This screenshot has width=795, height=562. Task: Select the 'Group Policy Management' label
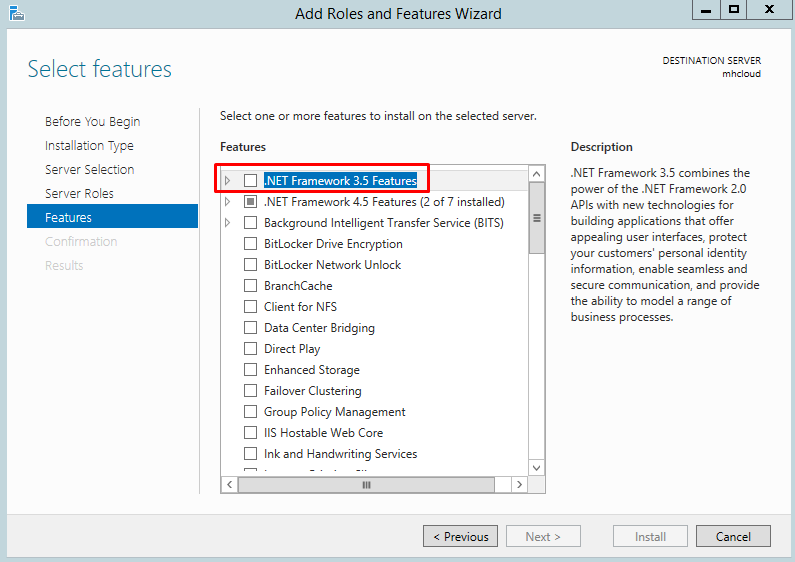pos(335,412)
